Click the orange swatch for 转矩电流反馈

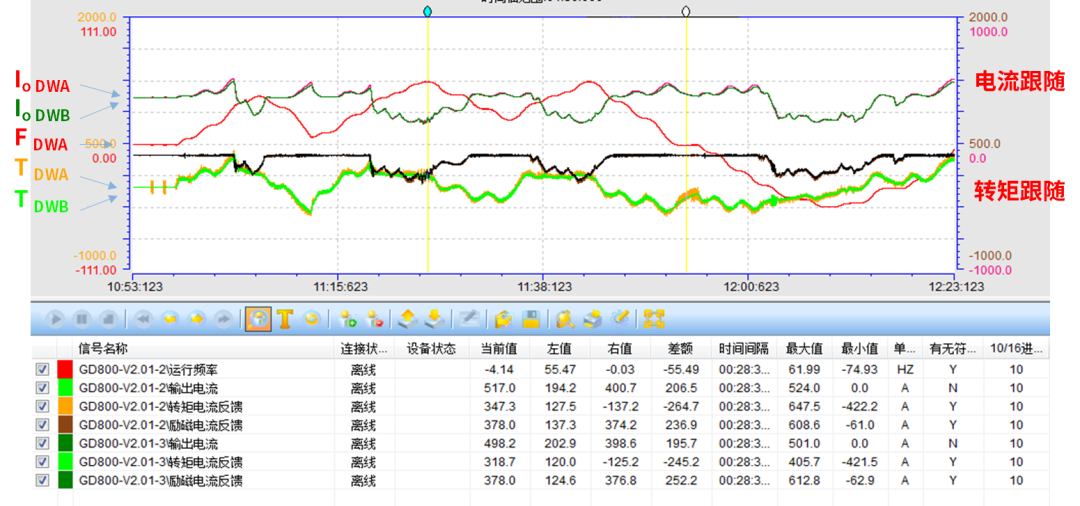click(66, 406)
